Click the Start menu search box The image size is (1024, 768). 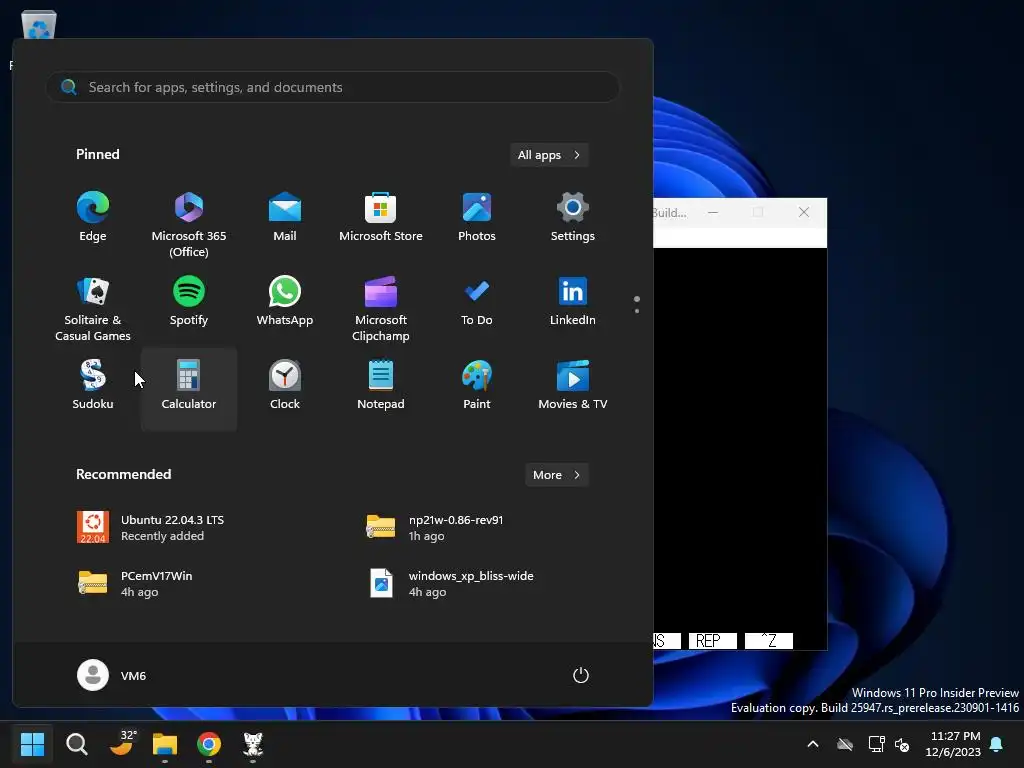point(333,87)
